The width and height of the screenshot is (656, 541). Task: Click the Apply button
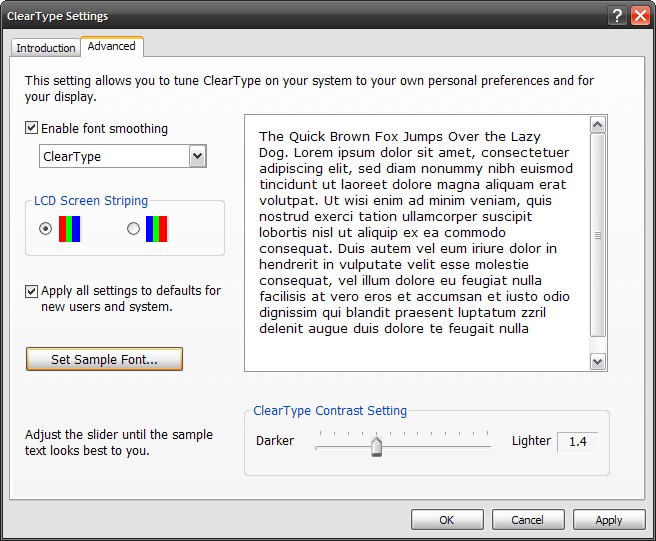[609, 520]
